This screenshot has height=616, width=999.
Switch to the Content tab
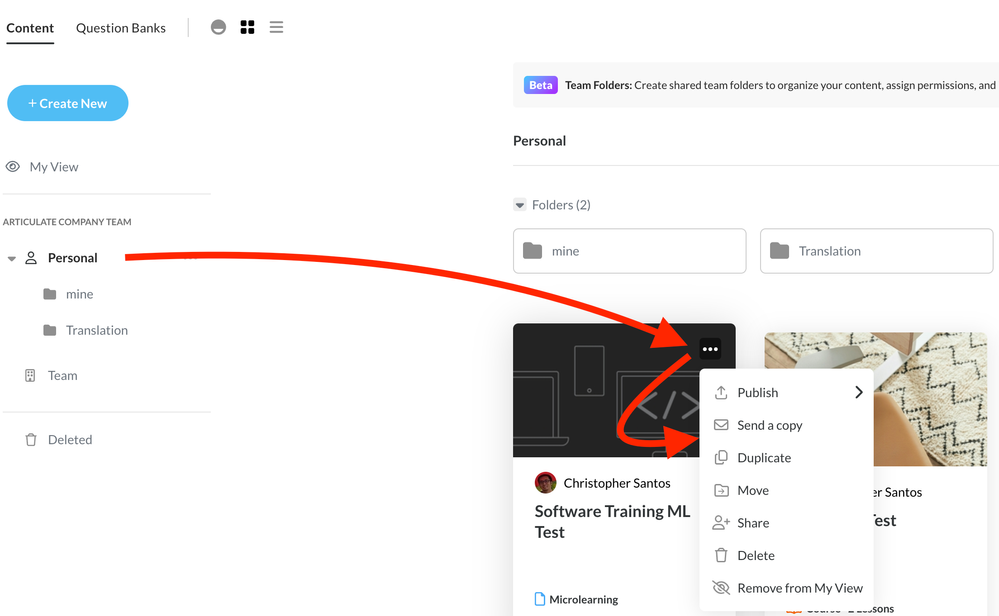pyautogui.click(x=30, y=28)
